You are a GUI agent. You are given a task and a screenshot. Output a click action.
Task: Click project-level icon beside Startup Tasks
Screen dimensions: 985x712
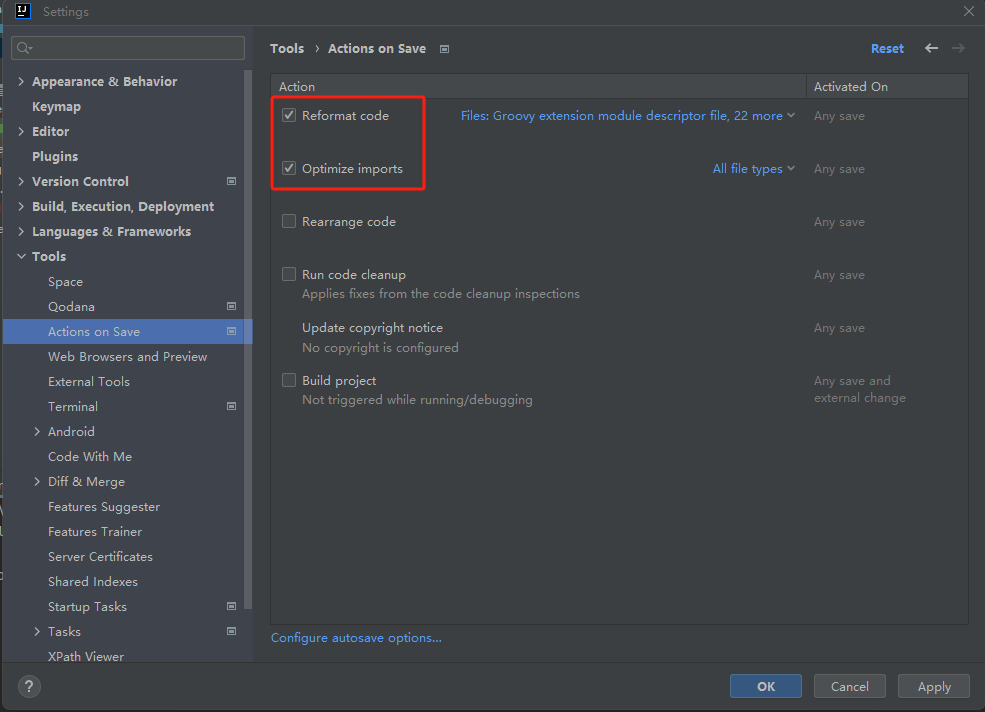[x=231, y=606]
